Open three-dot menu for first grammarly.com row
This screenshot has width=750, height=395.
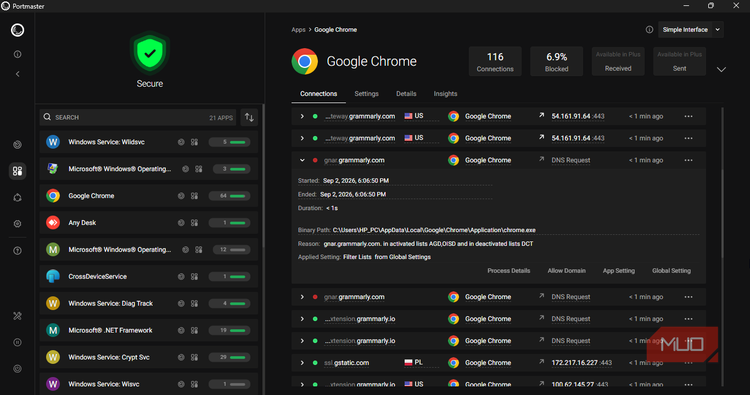(688, 116)
